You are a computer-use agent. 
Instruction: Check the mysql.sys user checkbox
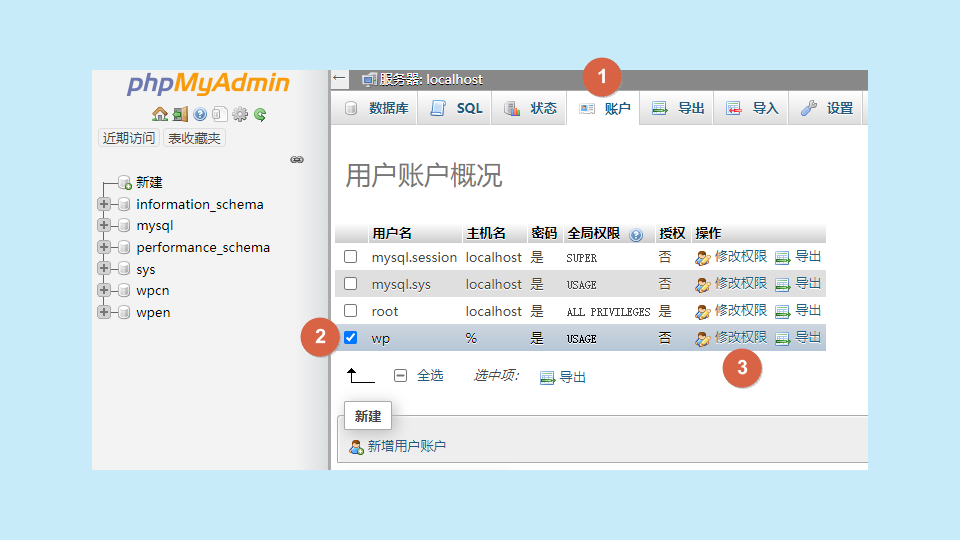click(x=350, y=283)
